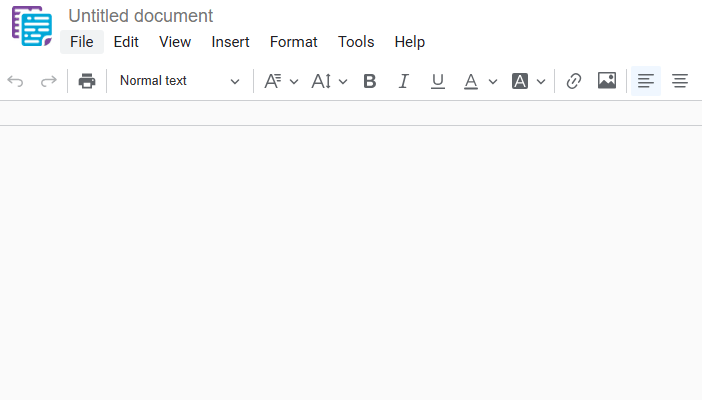Click the document ruler bar
Viewport: 702px width, 400px height.
click(351, 113)
